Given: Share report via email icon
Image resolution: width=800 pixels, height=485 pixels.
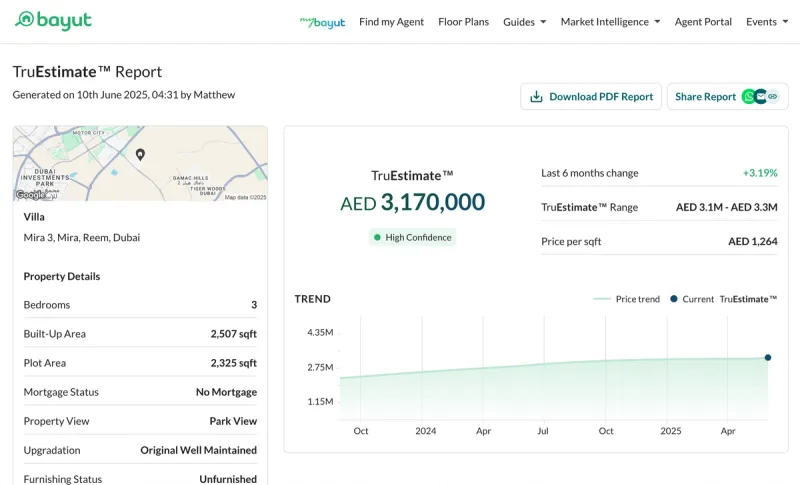Looking at the screenshot, I should 760,97.
